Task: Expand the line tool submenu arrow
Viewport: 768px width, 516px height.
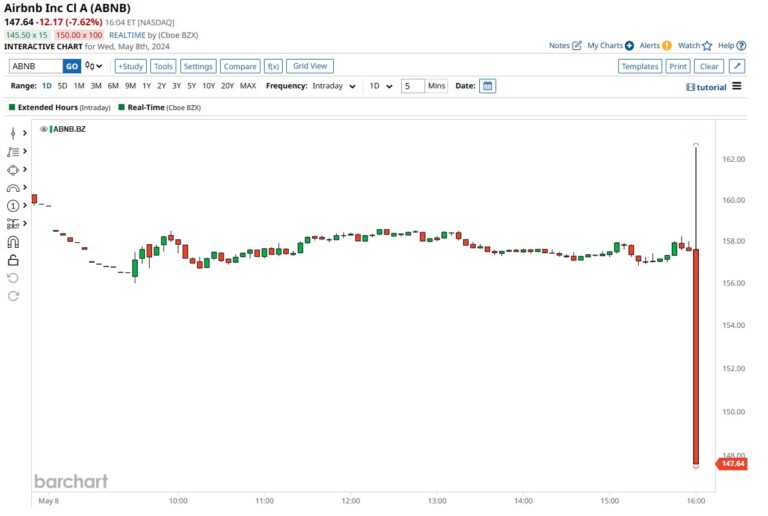Action: point(25,151)
